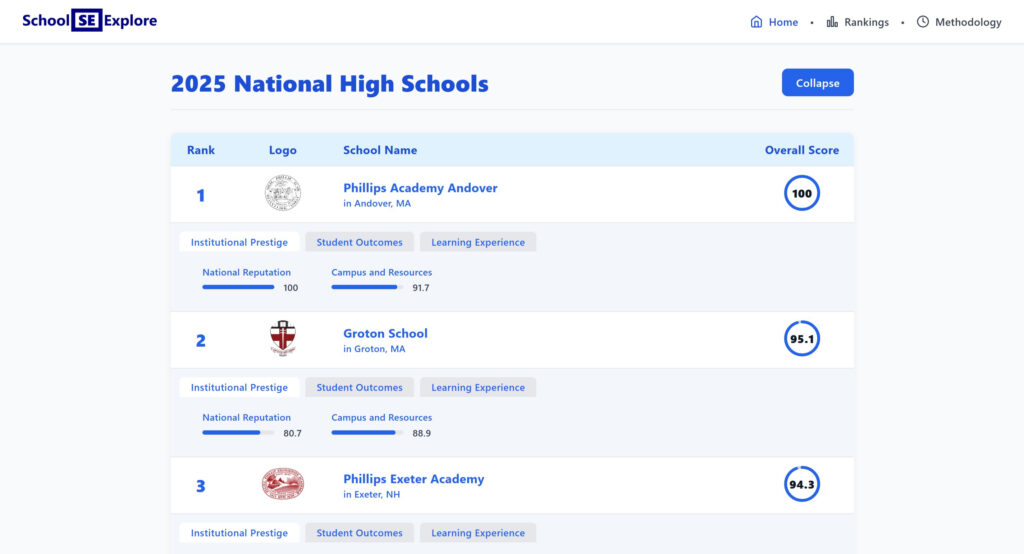This screenshot has width=1024, height=554.
Task: Click the 94.3 overall score circle
Action: pyautogui.click(x=801, y=485)
